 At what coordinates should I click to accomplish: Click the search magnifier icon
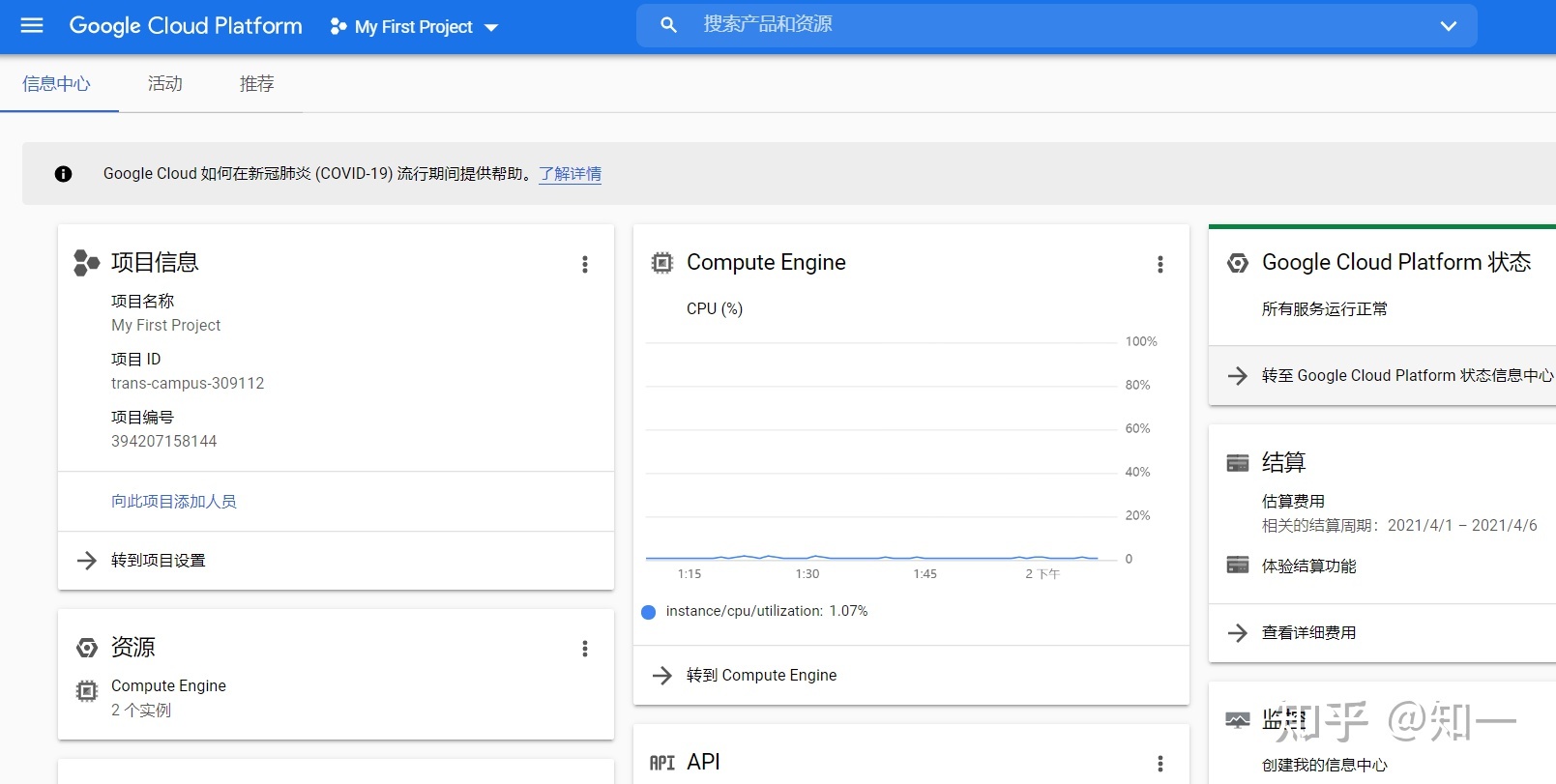click(x=668, y=25)
